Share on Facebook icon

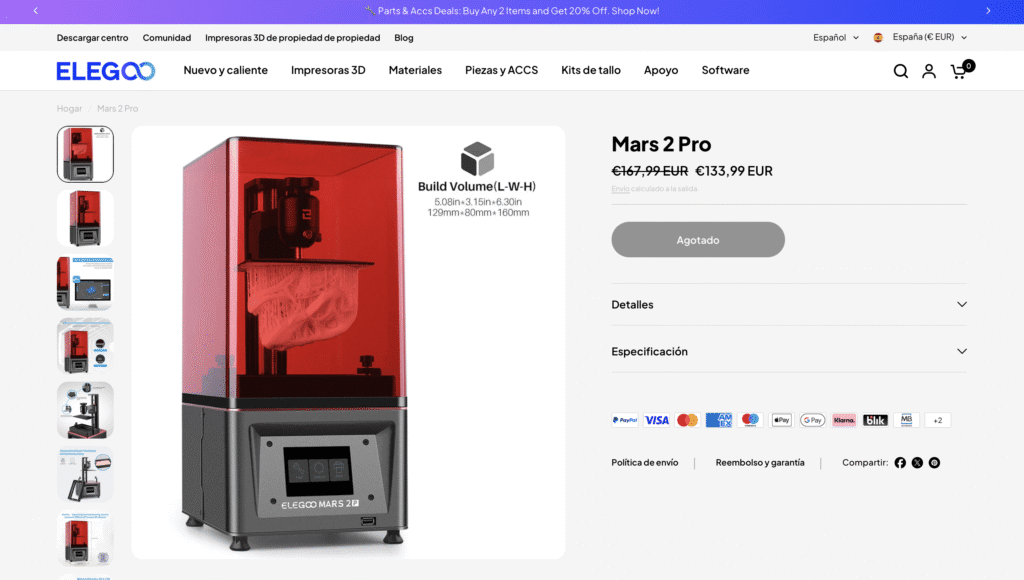click(900, 462)
